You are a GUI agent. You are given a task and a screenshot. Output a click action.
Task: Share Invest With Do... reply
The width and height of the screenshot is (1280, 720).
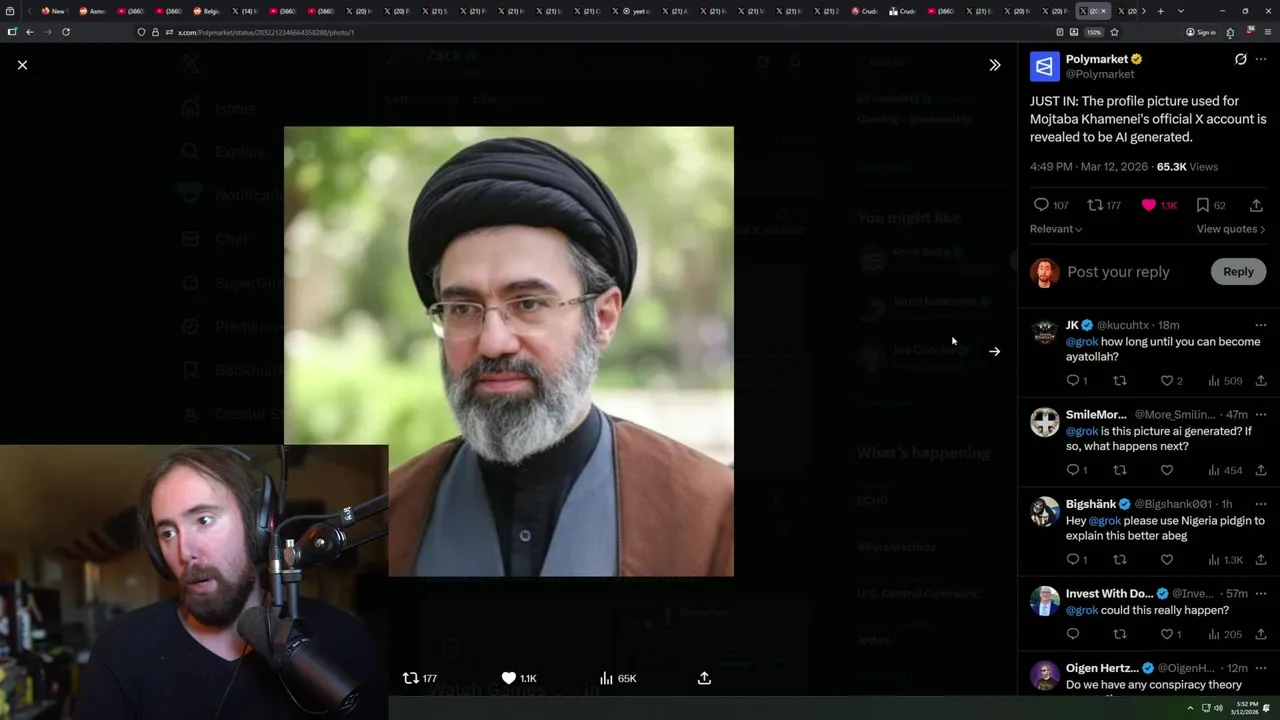coord(1260,634)
